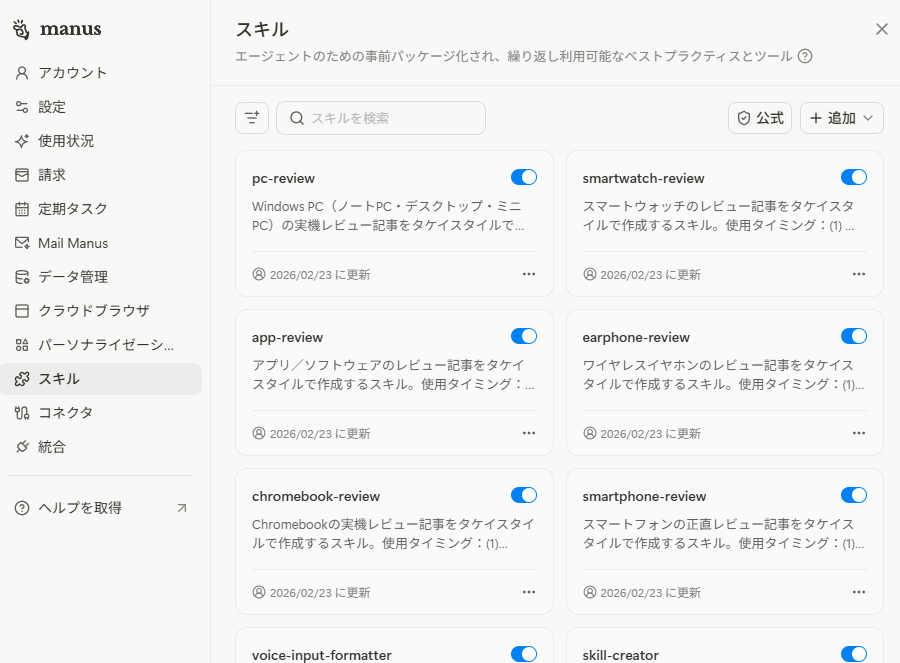Toggle the app-review skill off
The height and width of the screenshot is (663, 900).
pos(524,336)
